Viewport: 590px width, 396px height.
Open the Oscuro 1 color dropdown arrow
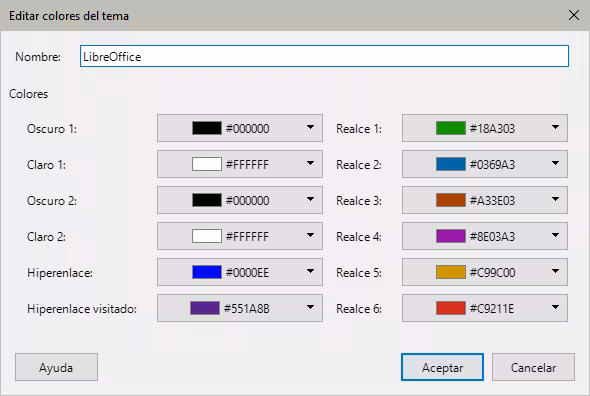[x=310, y=128]
